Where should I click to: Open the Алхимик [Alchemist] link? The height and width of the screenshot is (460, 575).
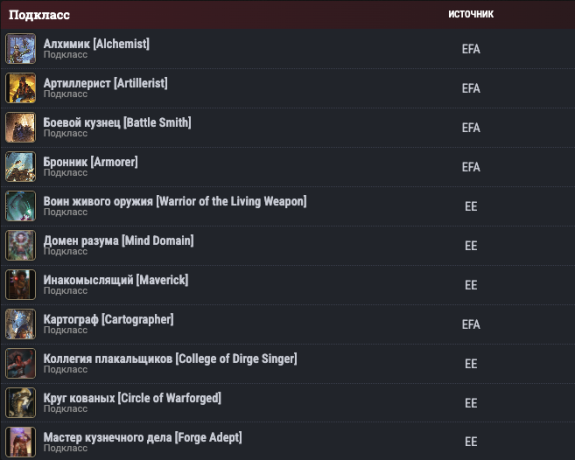(96, 44)
